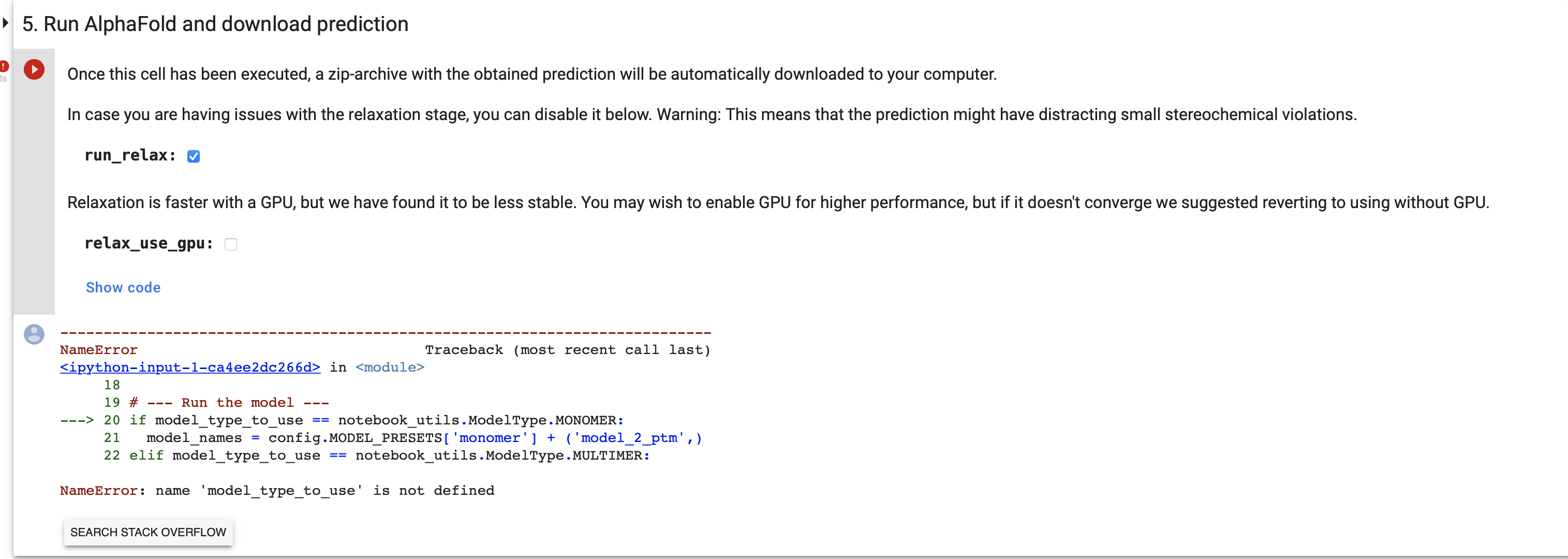This screenshot has width=1568, height=559.
Task: Click the cell status play icon to re-execute
Action: tap(34, 69)
